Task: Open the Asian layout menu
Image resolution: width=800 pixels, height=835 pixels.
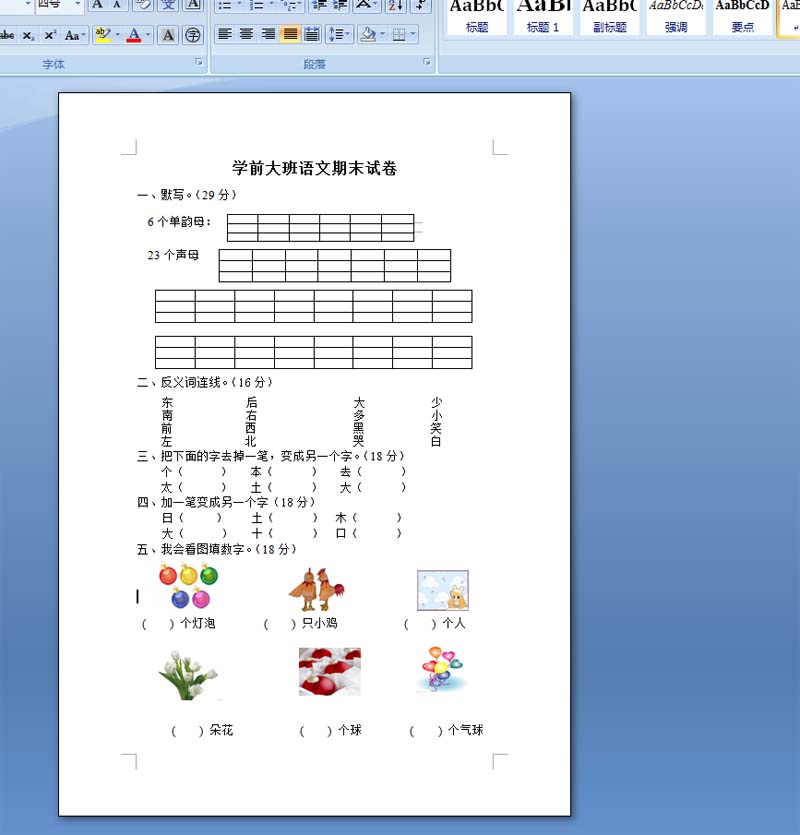Action: pos(366,5)
